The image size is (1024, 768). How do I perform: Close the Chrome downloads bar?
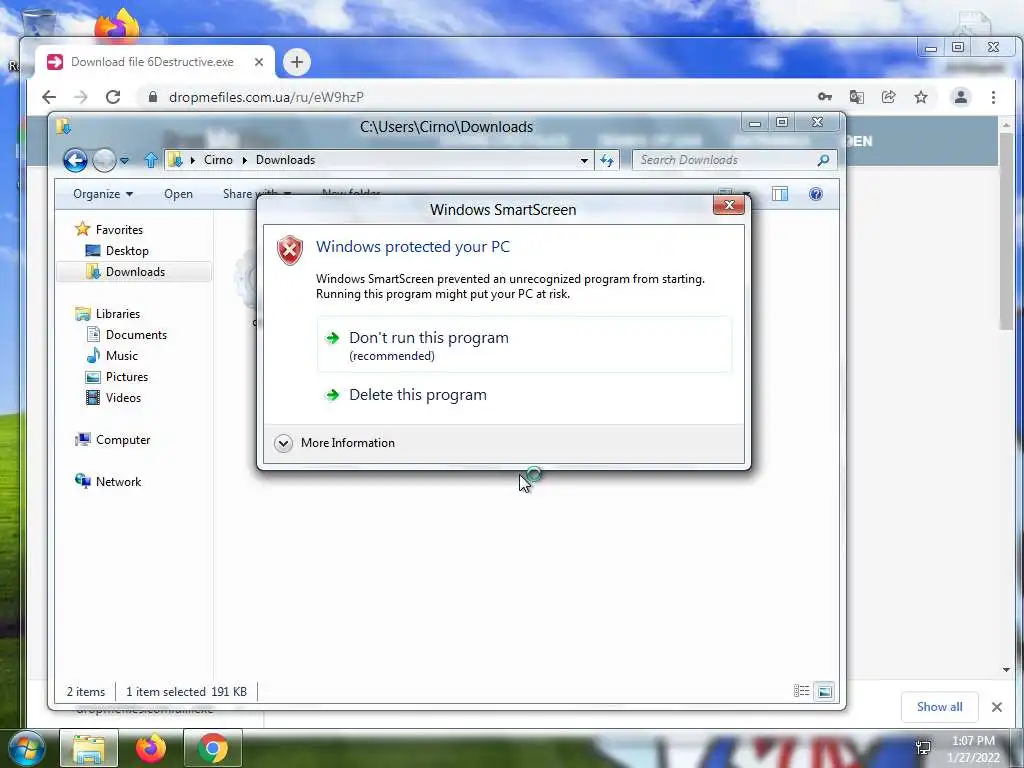coord(997,707)
